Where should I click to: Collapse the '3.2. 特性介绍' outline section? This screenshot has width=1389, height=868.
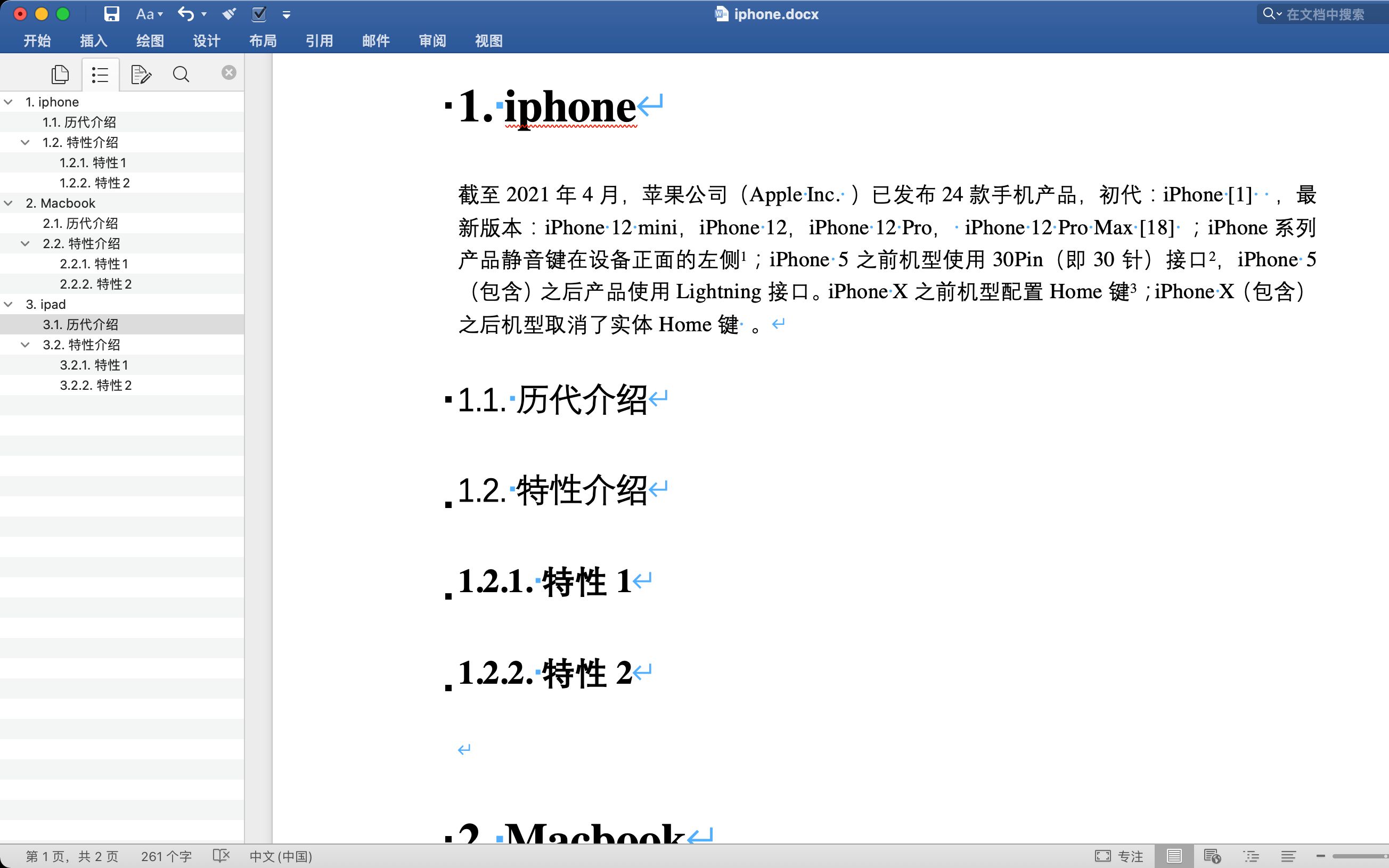(25, 345)
